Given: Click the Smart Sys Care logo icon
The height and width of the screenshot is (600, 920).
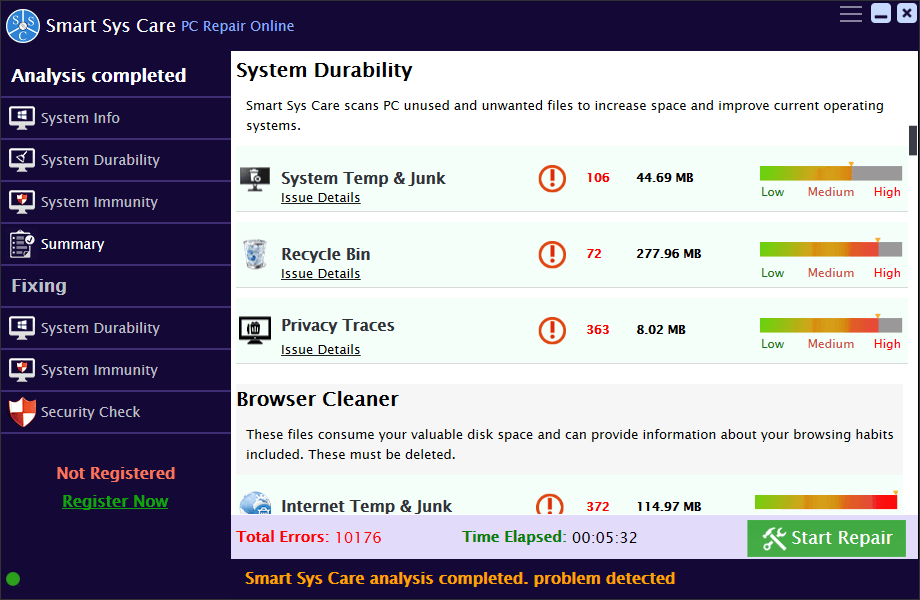Looking at the screenshot, I should pyautogui.click(x=23, y=26).
